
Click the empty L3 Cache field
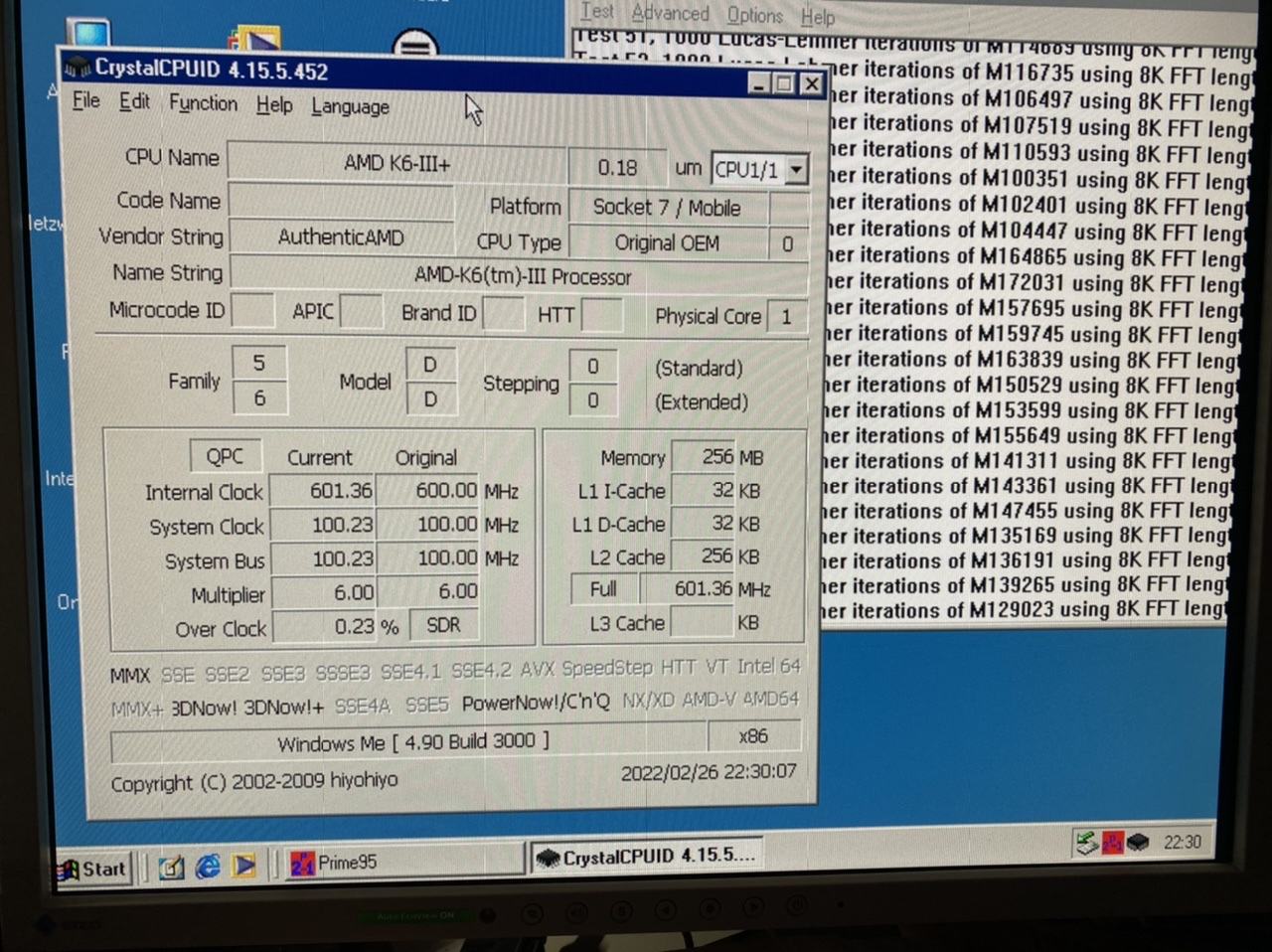coord(702,622)
